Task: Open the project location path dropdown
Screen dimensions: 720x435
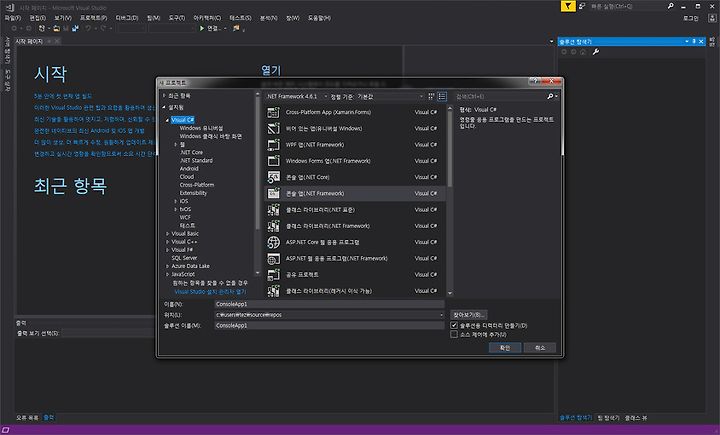Action: pyautogui.click(x=441, y=315)
